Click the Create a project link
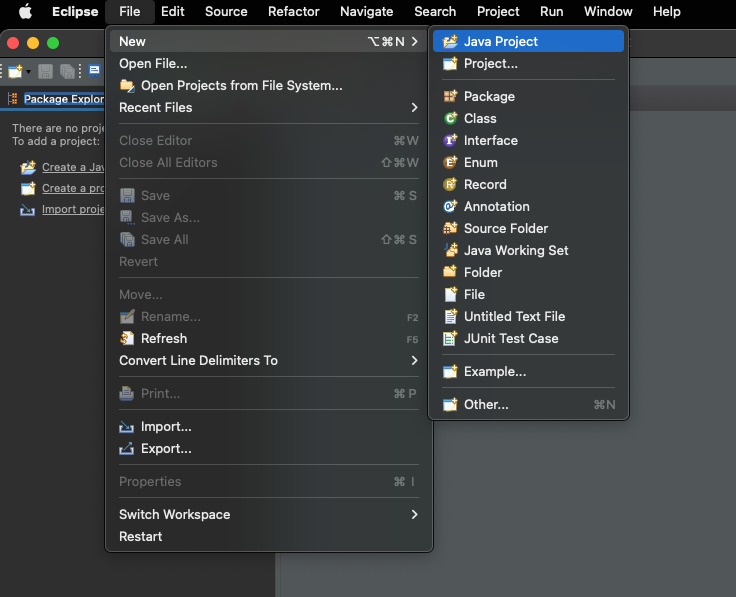Viewport: 736px width, 597px height. pyautogui.click(x=73, y=188)
